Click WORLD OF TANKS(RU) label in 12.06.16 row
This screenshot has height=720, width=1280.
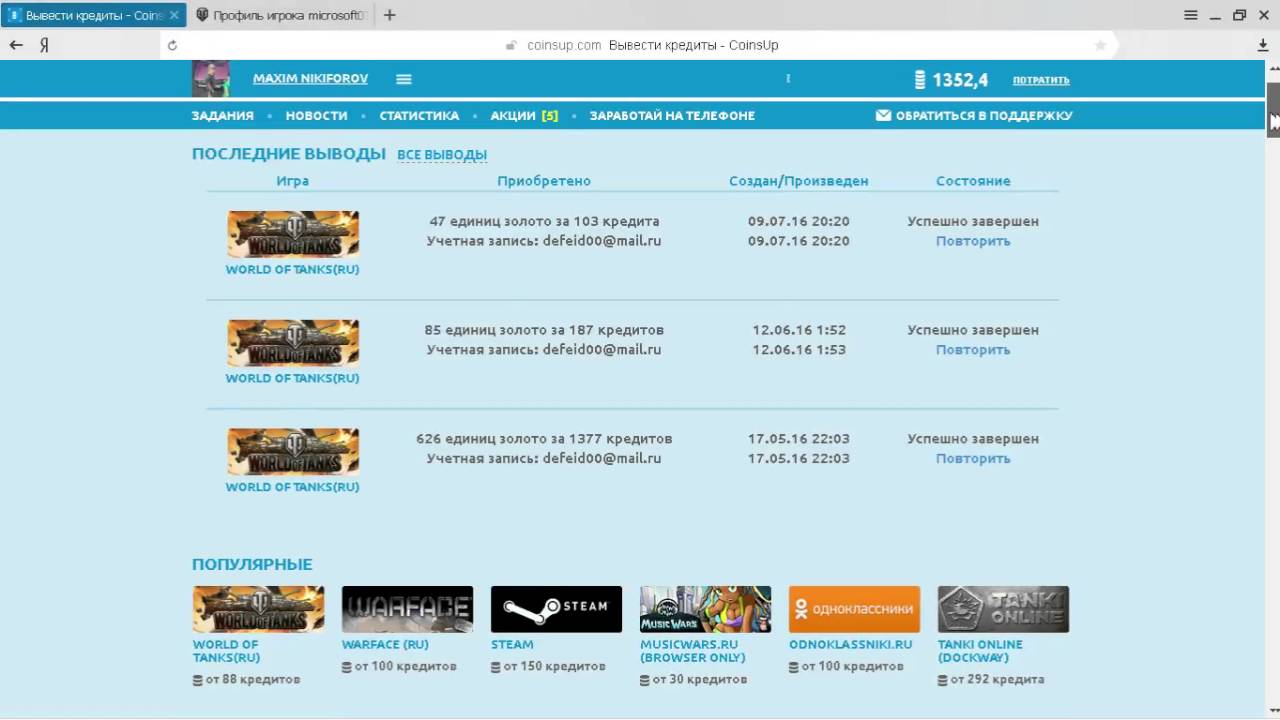click(x=292, y=379)
